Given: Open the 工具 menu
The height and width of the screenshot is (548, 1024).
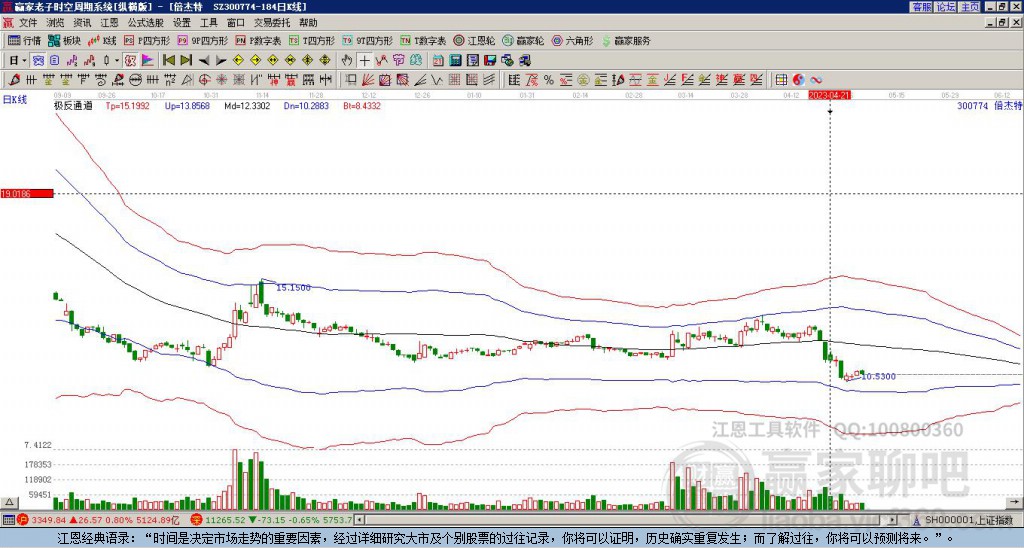Looking at the screenshot, I should 208,23.
